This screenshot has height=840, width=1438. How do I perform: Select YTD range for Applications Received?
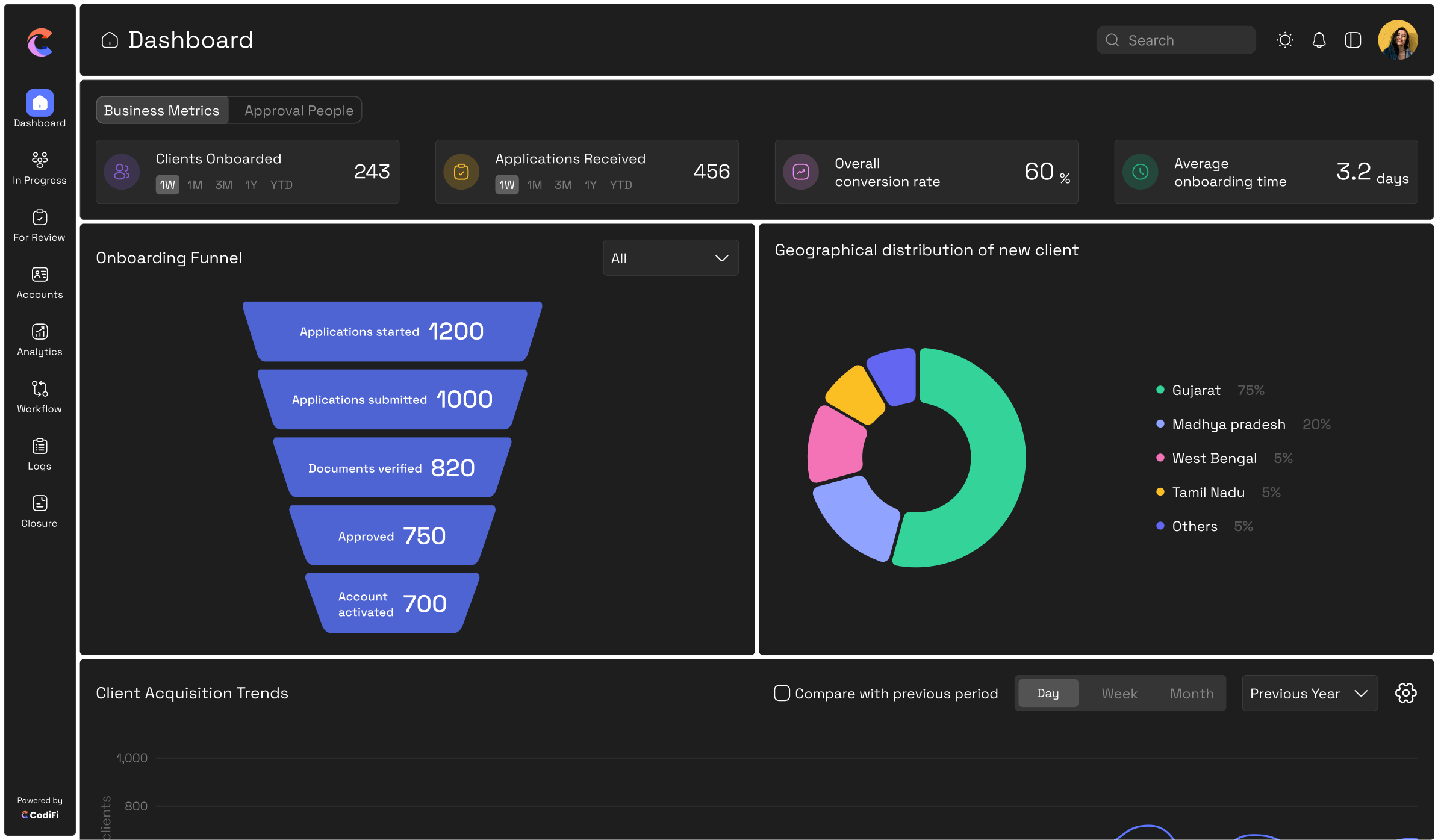coord(621,185)
